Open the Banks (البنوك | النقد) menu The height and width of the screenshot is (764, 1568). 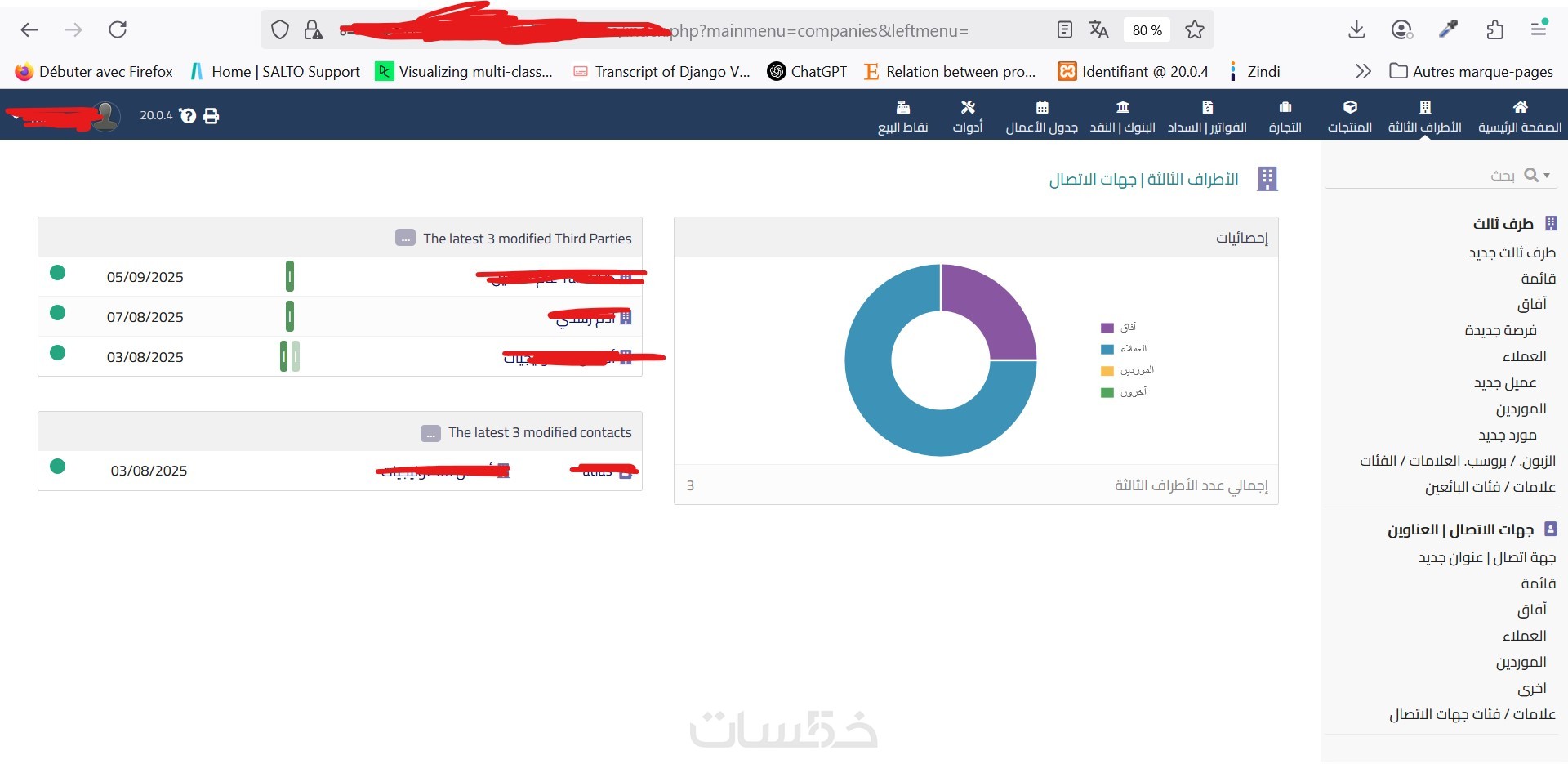pos(1123,116)
